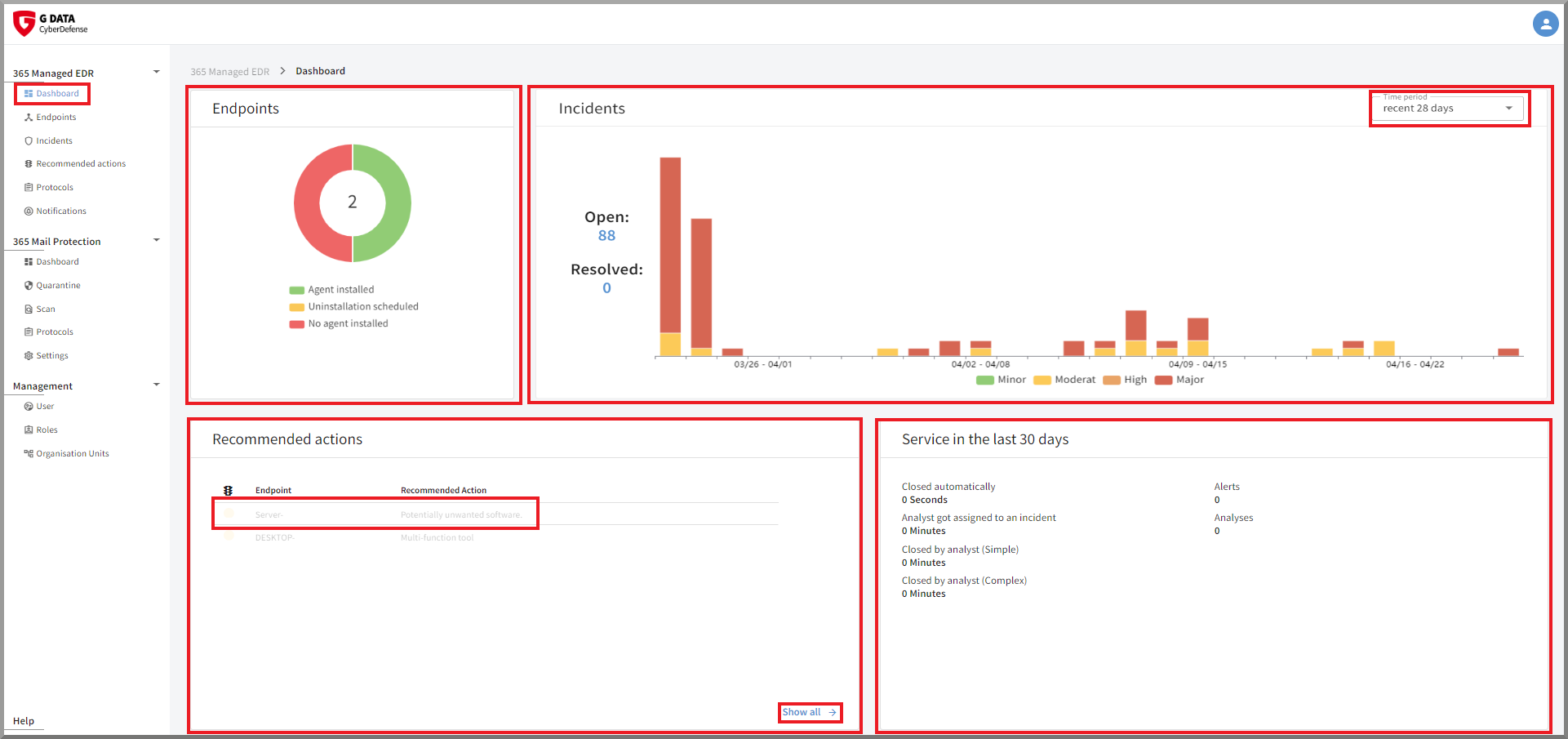This screenshot has height=739, width=1568.
Task: Select the DESKTOP- recommended action row
Action: click(x=496, y=537)
